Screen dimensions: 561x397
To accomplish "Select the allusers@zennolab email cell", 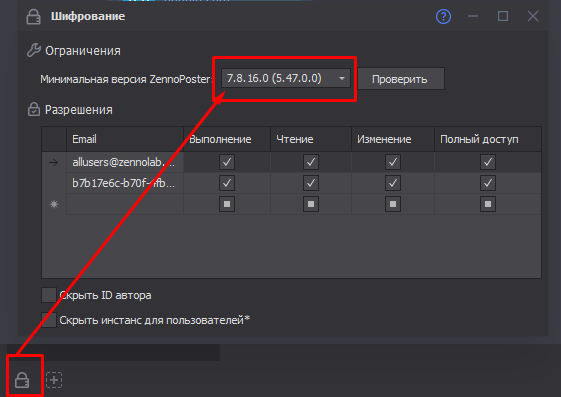I will [x=125, y=162].
